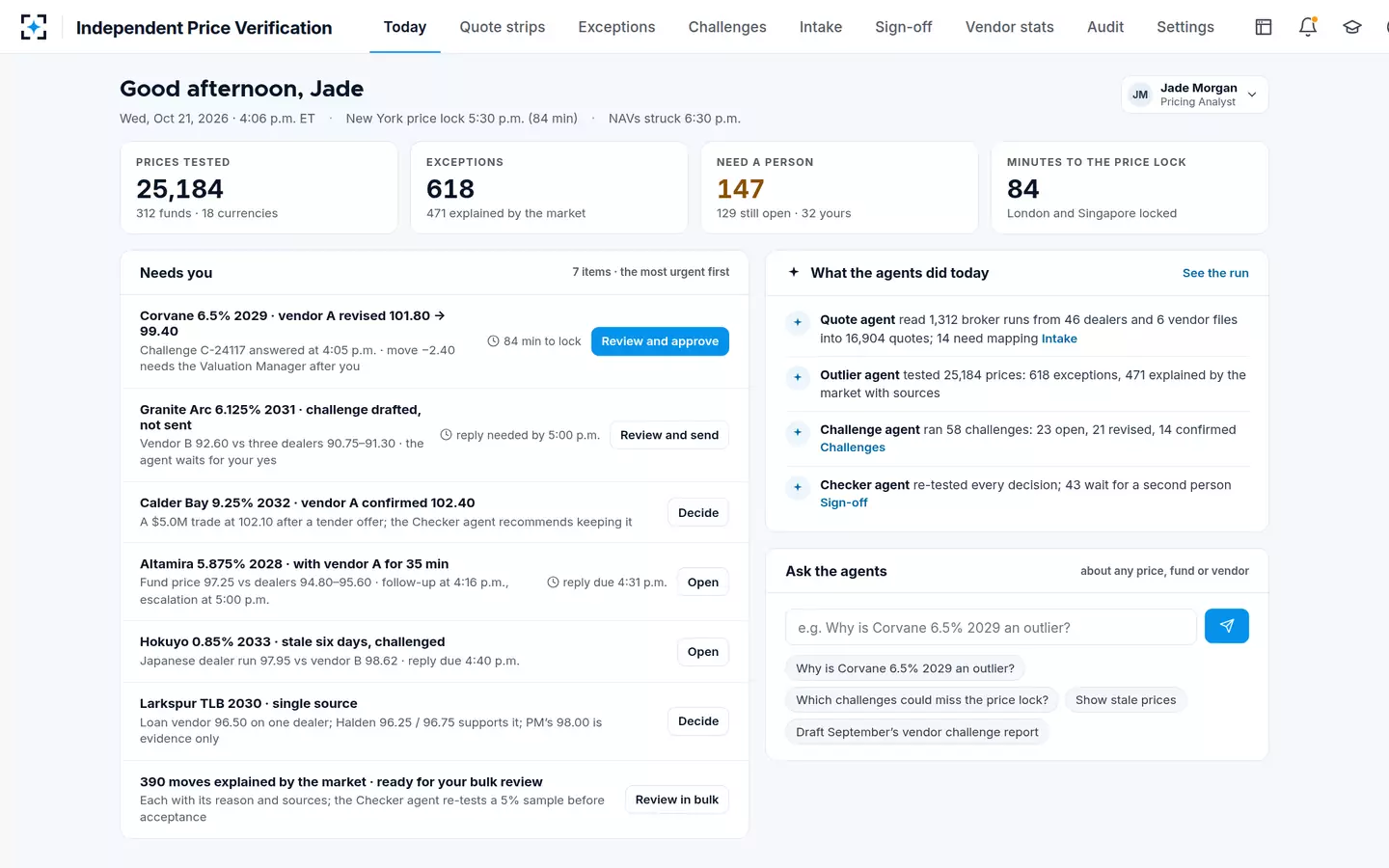Open the Hokuyo 0.85% 2033 item
The height and width of the screenshot is (868, 1389).
click(703, 652)
